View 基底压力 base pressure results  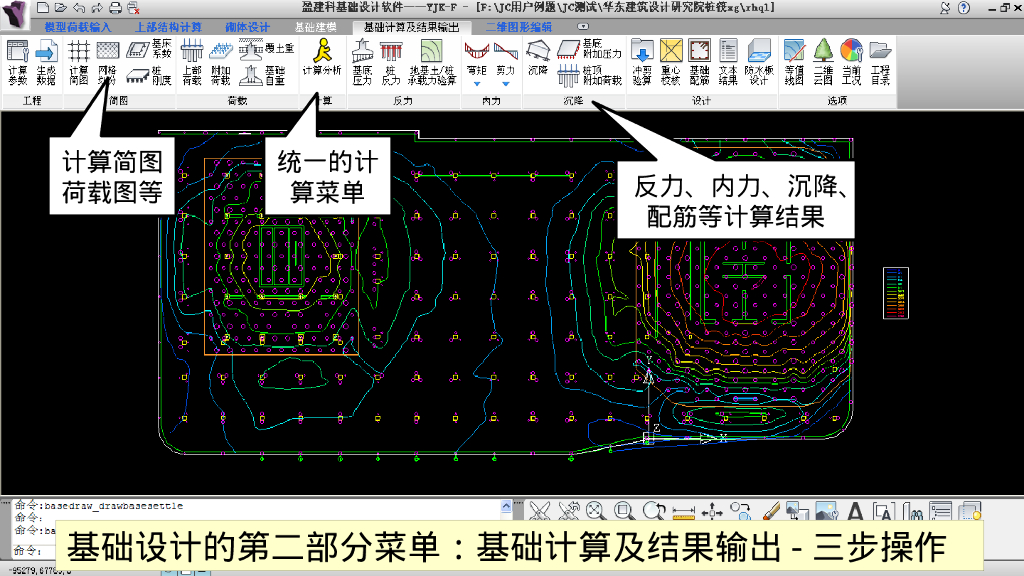coord(362,63)
